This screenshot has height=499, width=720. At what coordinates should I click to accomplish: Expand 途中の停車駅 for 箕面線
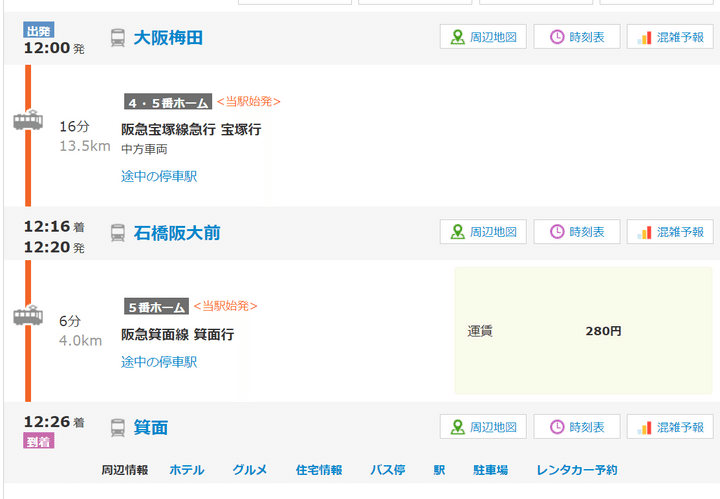[x=159, y=361]
